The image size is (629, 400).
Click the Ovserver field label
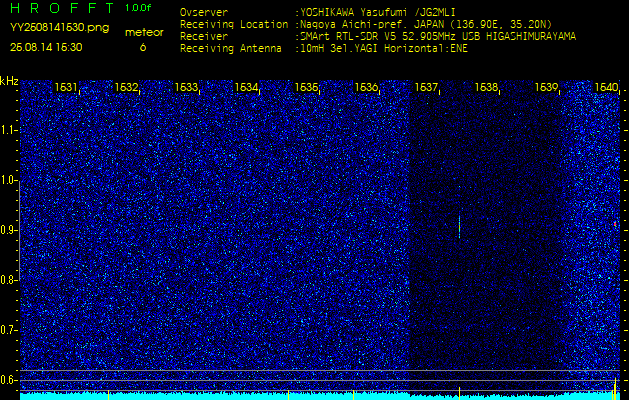pos(204,12)
